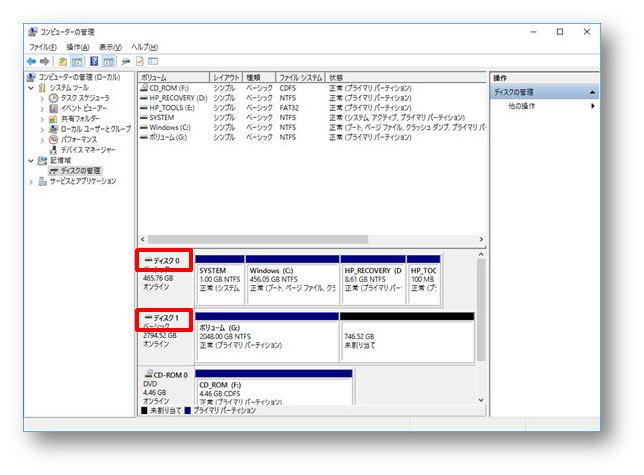Select CD_ROM (F:) volume row

312,88
